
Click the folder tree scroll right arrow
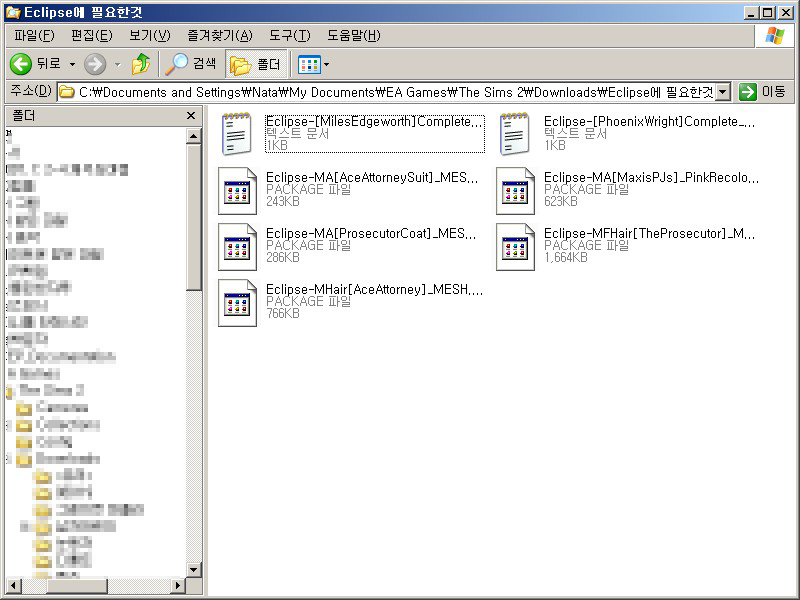[x=178, y=585]
